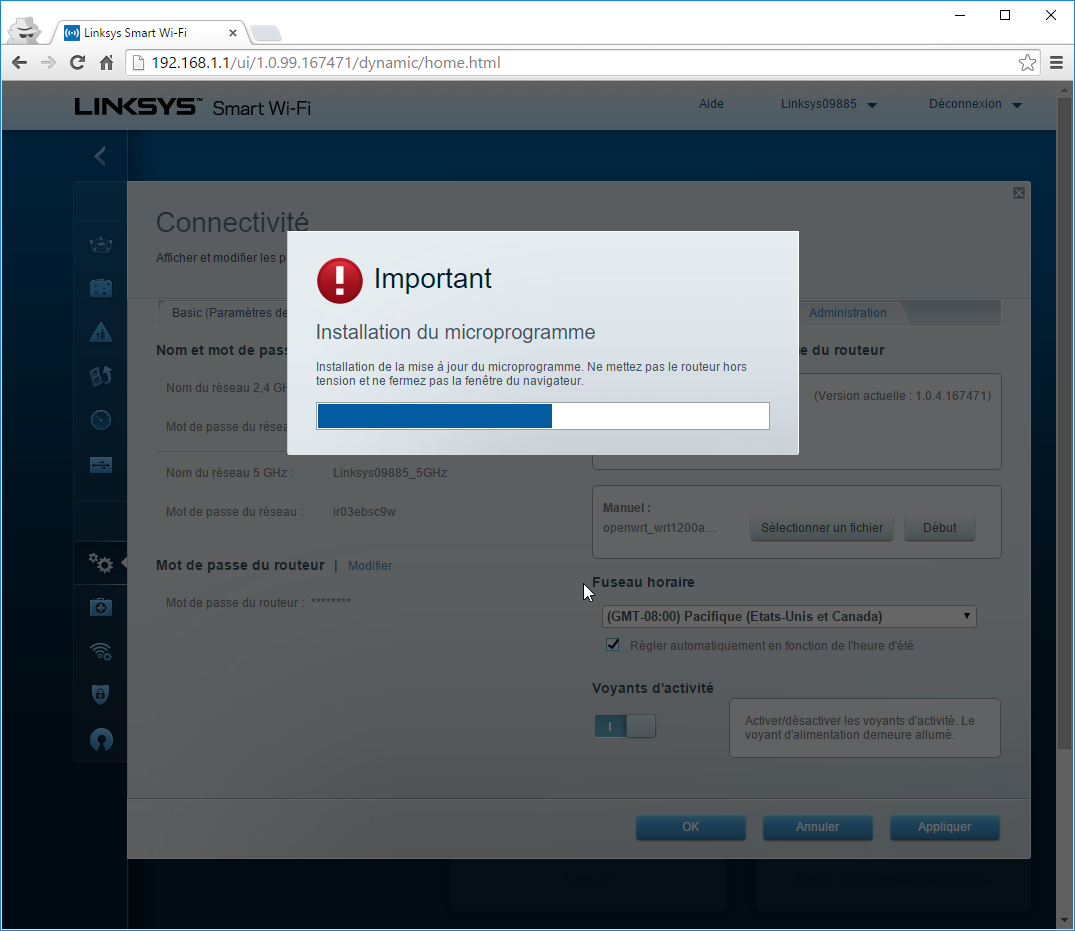Open Speed Test gauge icon in sidebar
This screenshot has width=1075, height=931.
point(101,420)
